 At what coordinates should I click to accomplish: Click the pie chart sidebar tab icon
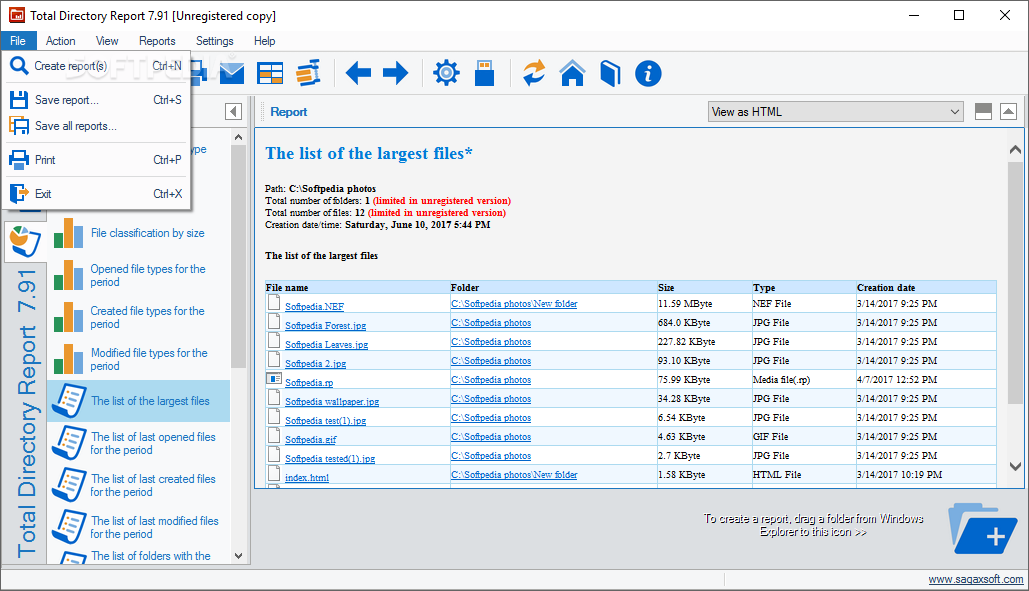(x=26, y=242)
